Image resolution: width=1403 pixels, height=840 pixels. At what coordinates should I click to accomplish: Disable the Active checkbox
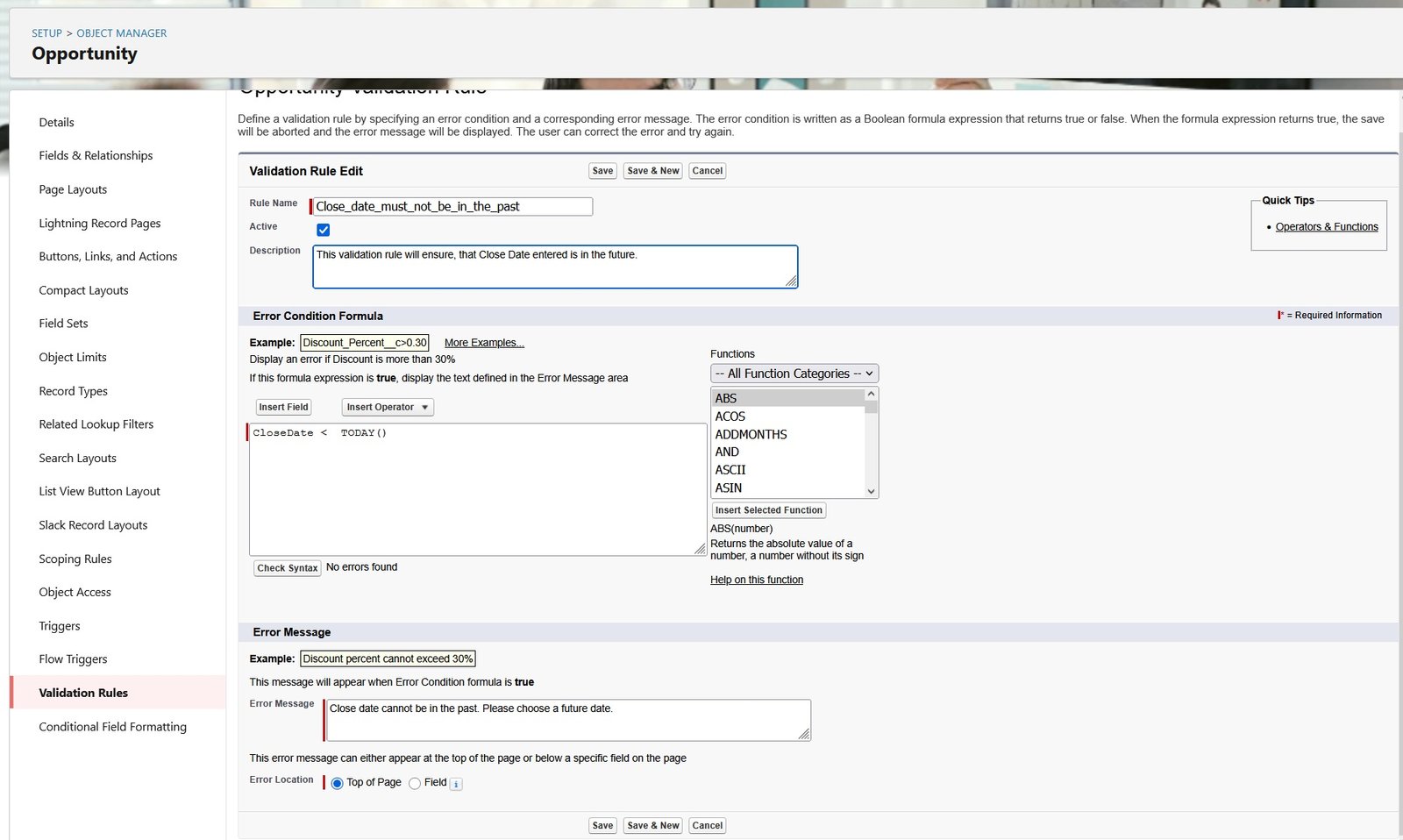[x=324, y=230]
